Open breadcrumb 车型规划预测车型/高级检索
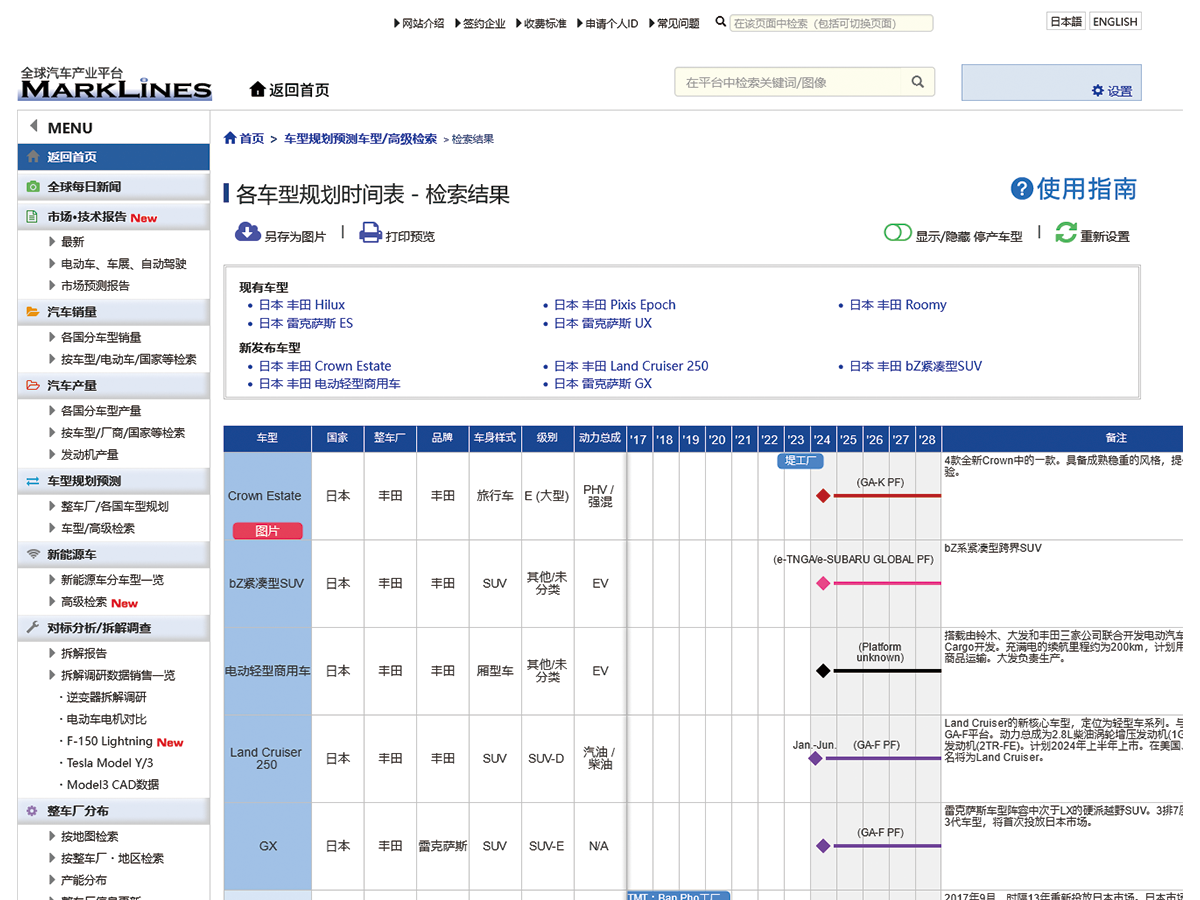1200x900 pixels. pyautogui.click(x=361, y=139)
